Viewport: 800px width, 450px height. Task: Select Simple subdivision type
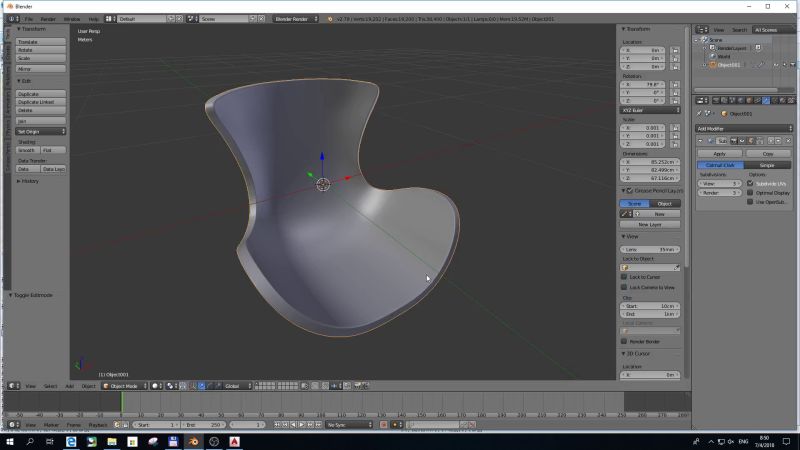(767, 165)
